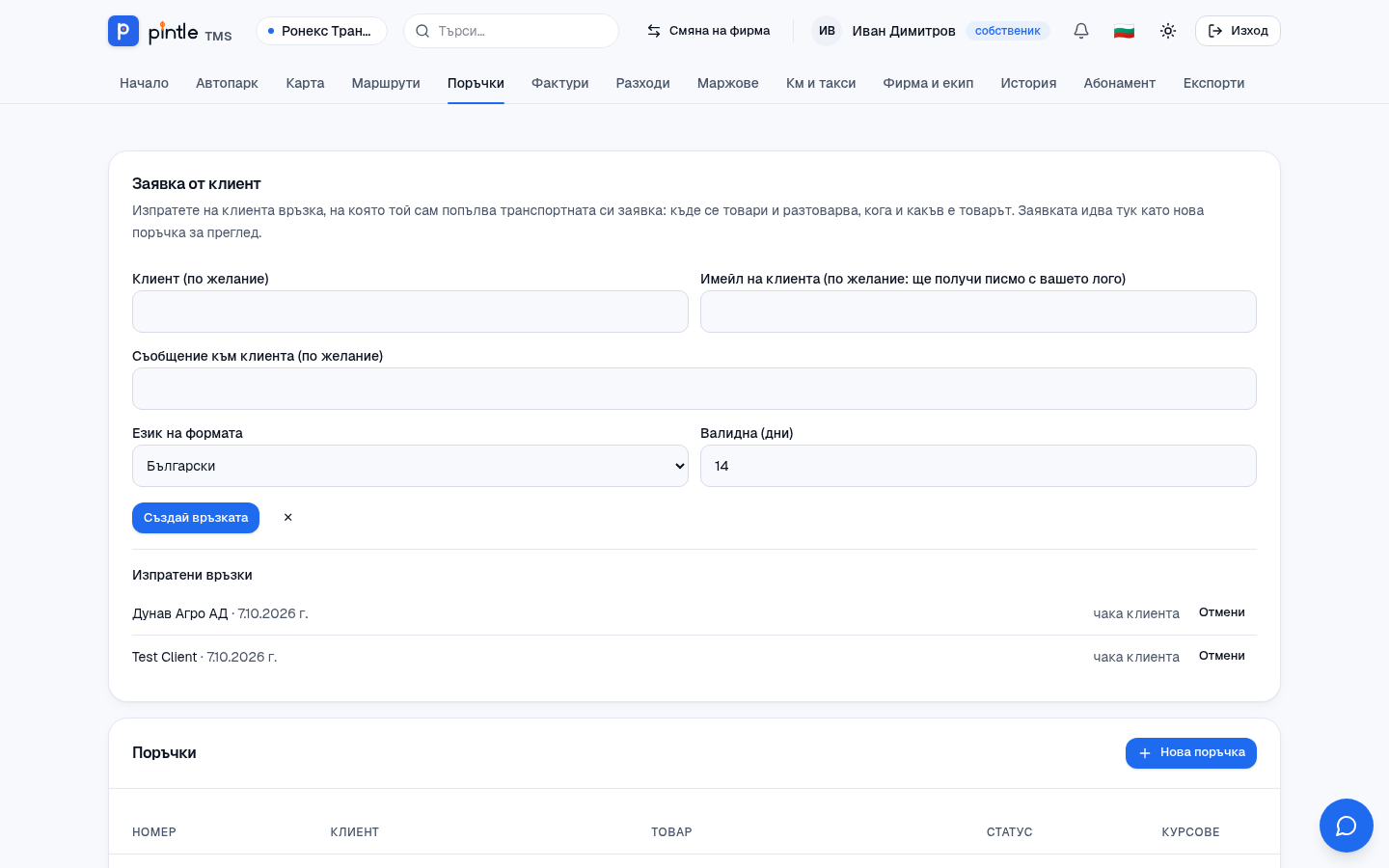Toggle light/dark theme sun icon

coord(1168,31)
